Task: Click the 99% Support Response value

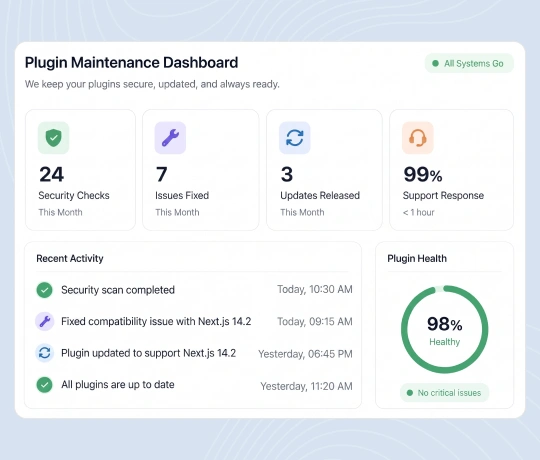Action: point(423,175)
